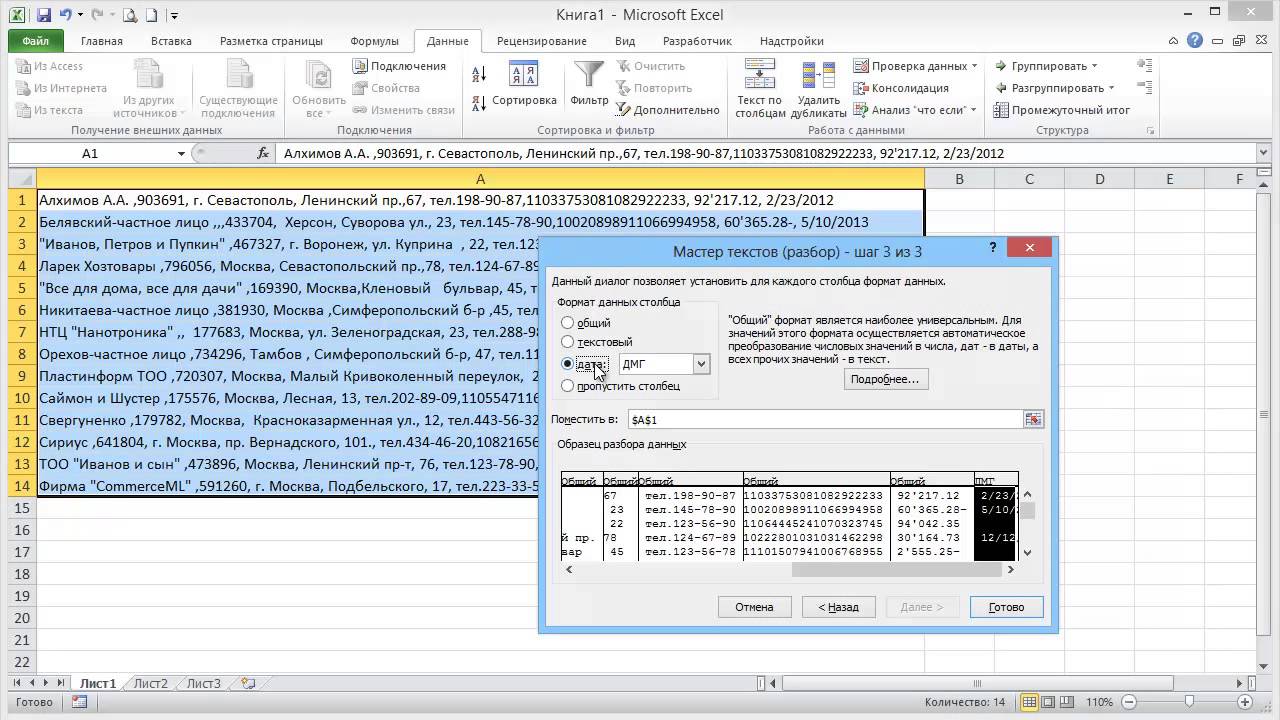Open the ДМГ date format dropdown
This screenshot has height=720, width=1280.
click(701, 364)
